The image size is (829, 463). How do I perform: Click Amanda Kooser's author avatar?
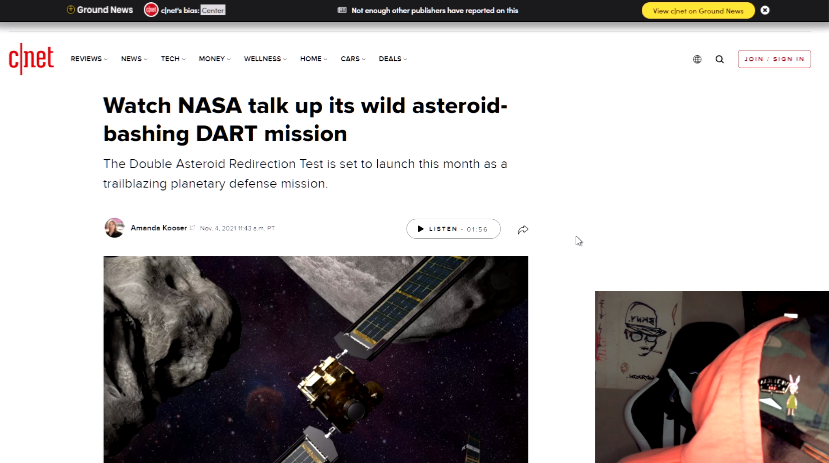coord(114,228)
